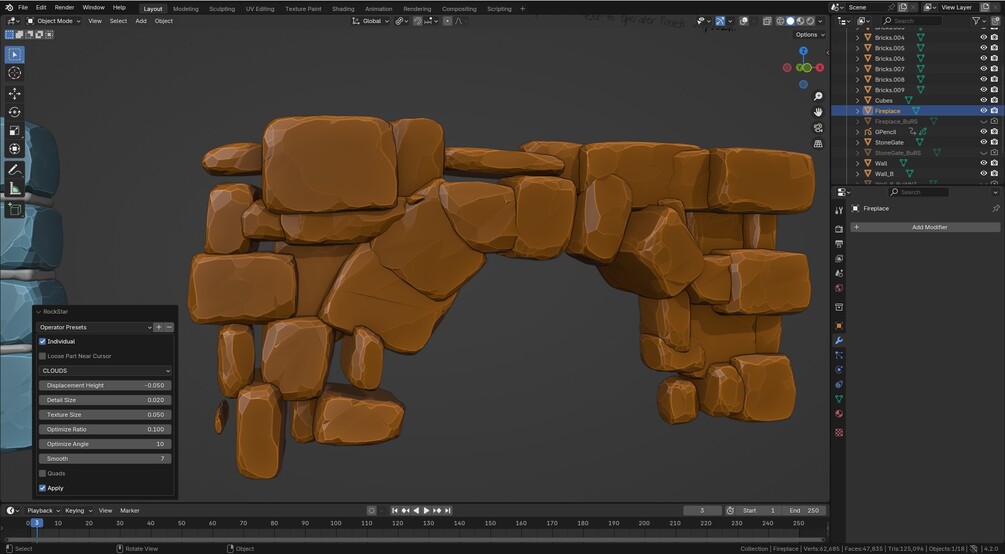This screenshot has height=554, width=1005.
Task: Adjust the Displacement Height slider
Action: (x=105, y=385)
